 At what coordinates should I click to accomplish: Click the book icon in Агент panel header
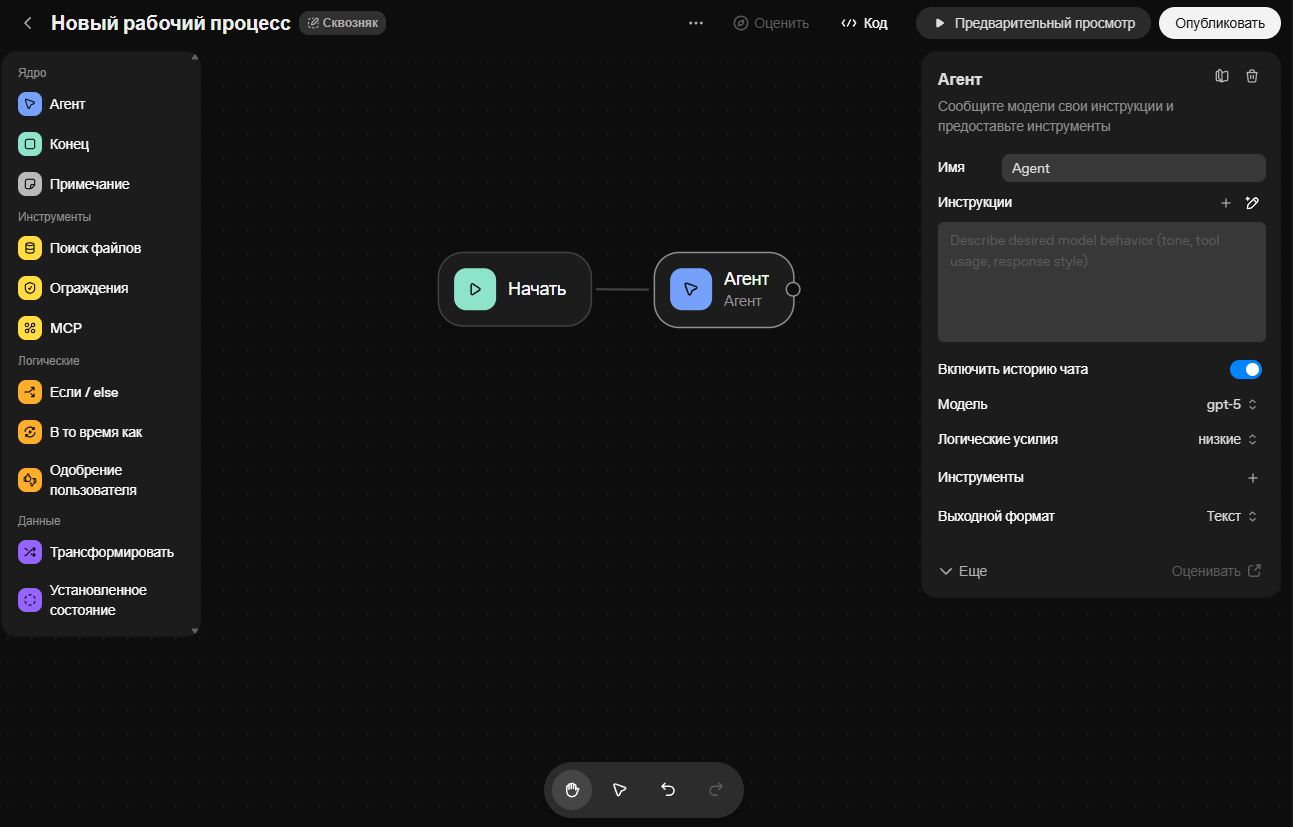point(1222,76)
